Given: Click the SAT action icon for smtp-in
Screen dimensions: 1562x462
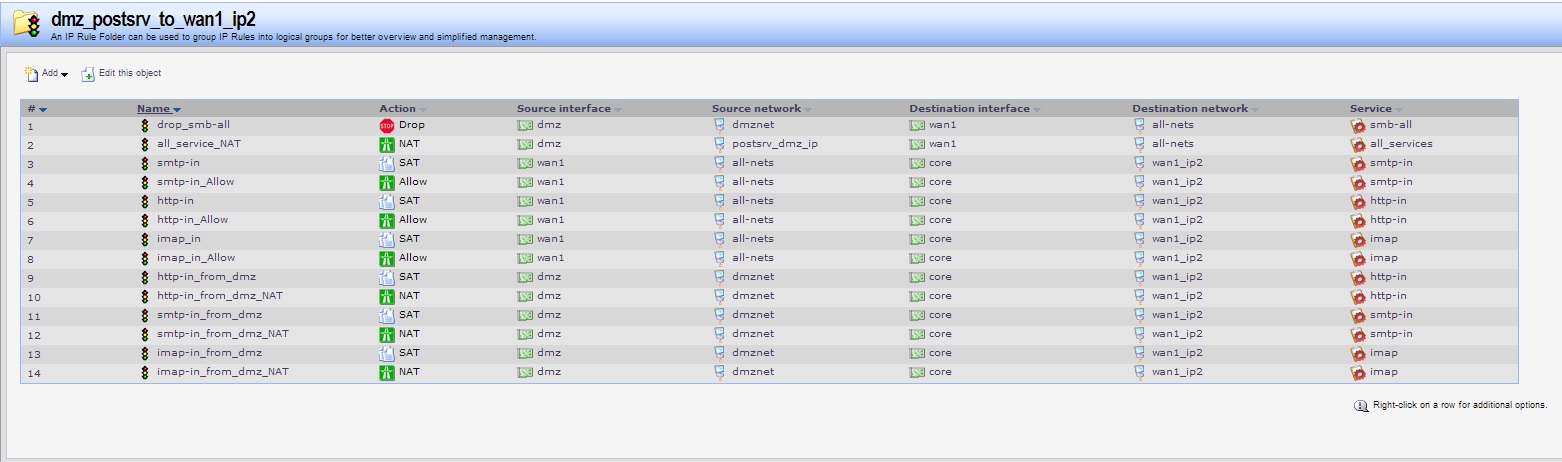Looking at the screenshot, I should pyautogui.click(x=387, y=163).
